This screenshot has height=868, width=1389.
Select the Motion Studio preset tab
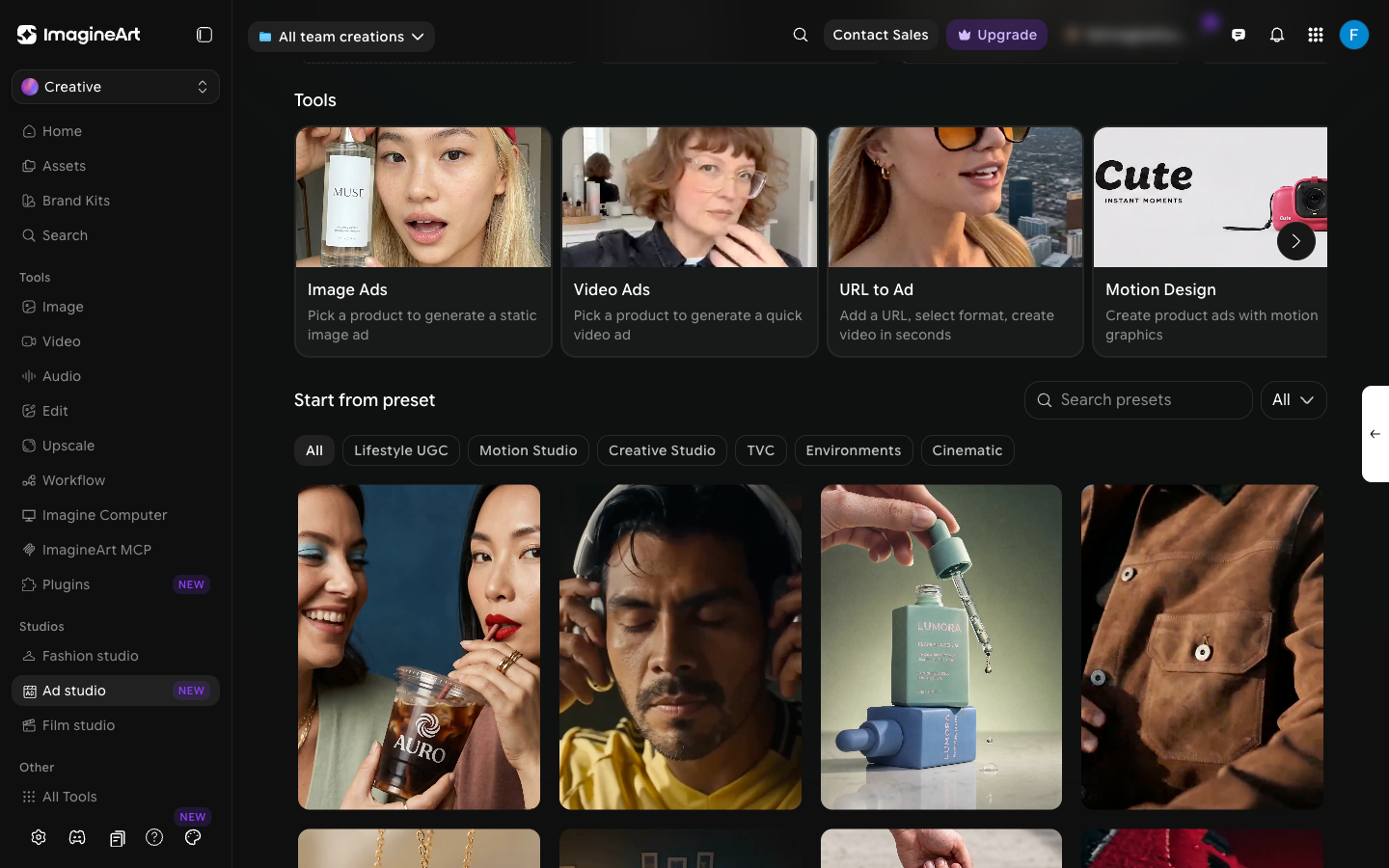tap(529, 450)
